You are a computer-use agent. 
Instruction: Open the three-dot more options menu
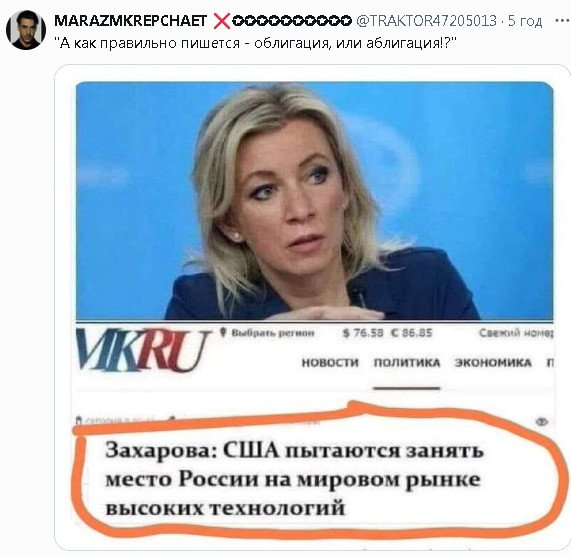(x=563, y=21)
